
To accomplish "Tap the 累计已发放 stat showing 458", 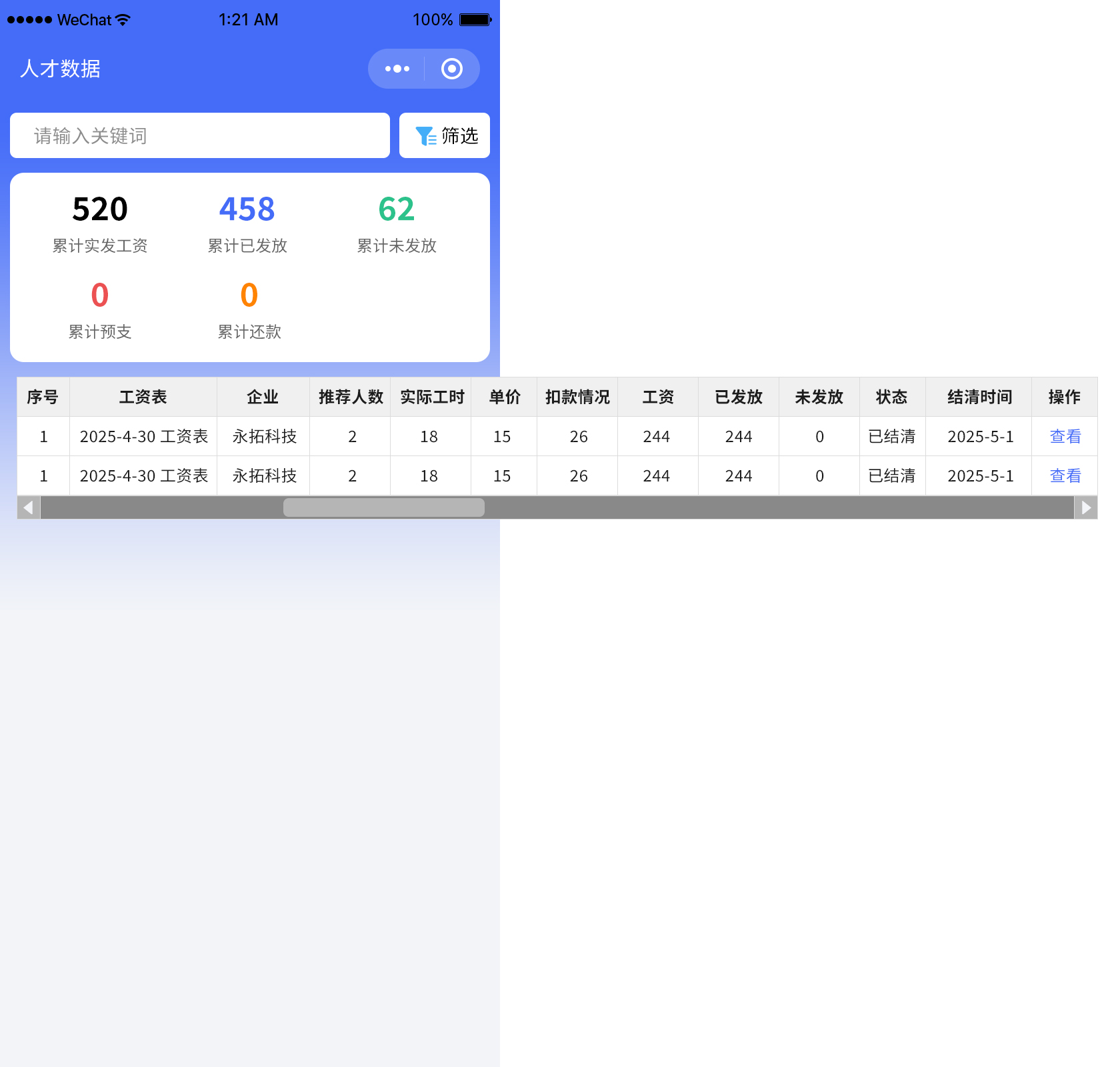I will (x=247, y=209).
